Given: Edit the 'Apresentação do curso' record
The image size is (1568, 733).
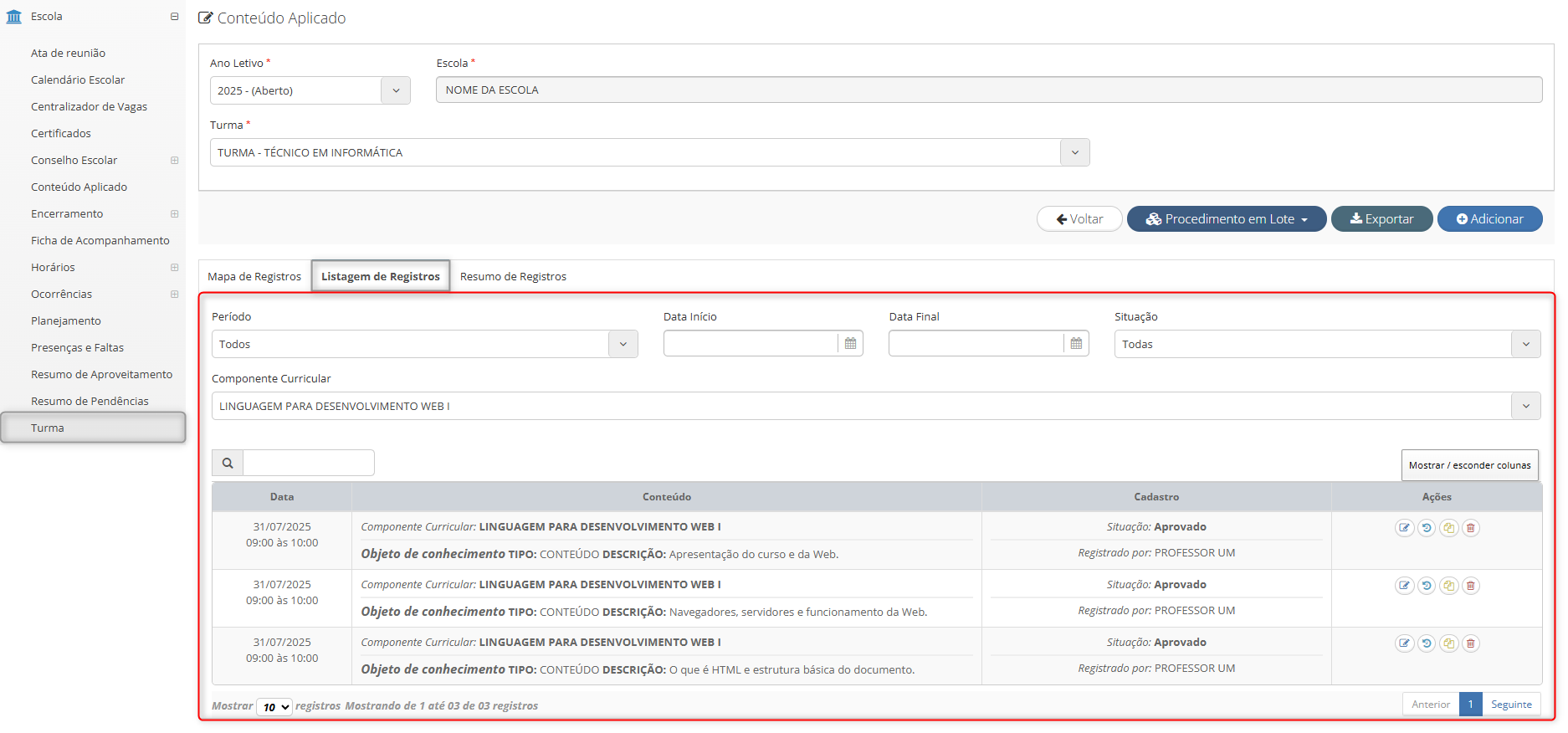Looking at the screenshot, I should (x=1404, y=528).
